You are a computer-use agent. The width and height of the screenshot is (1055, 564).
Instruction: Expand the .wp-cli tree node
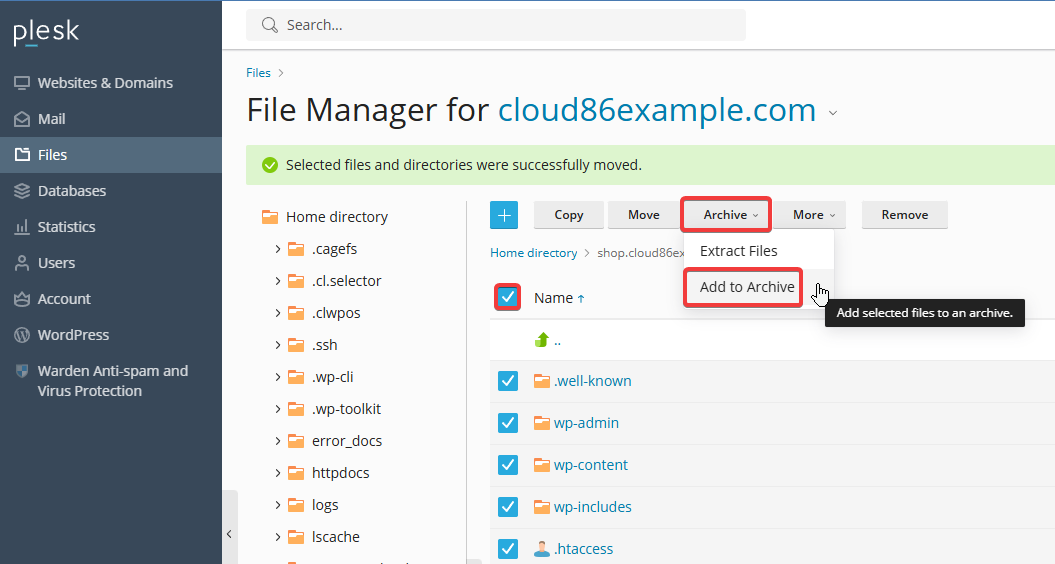point(278,377)
